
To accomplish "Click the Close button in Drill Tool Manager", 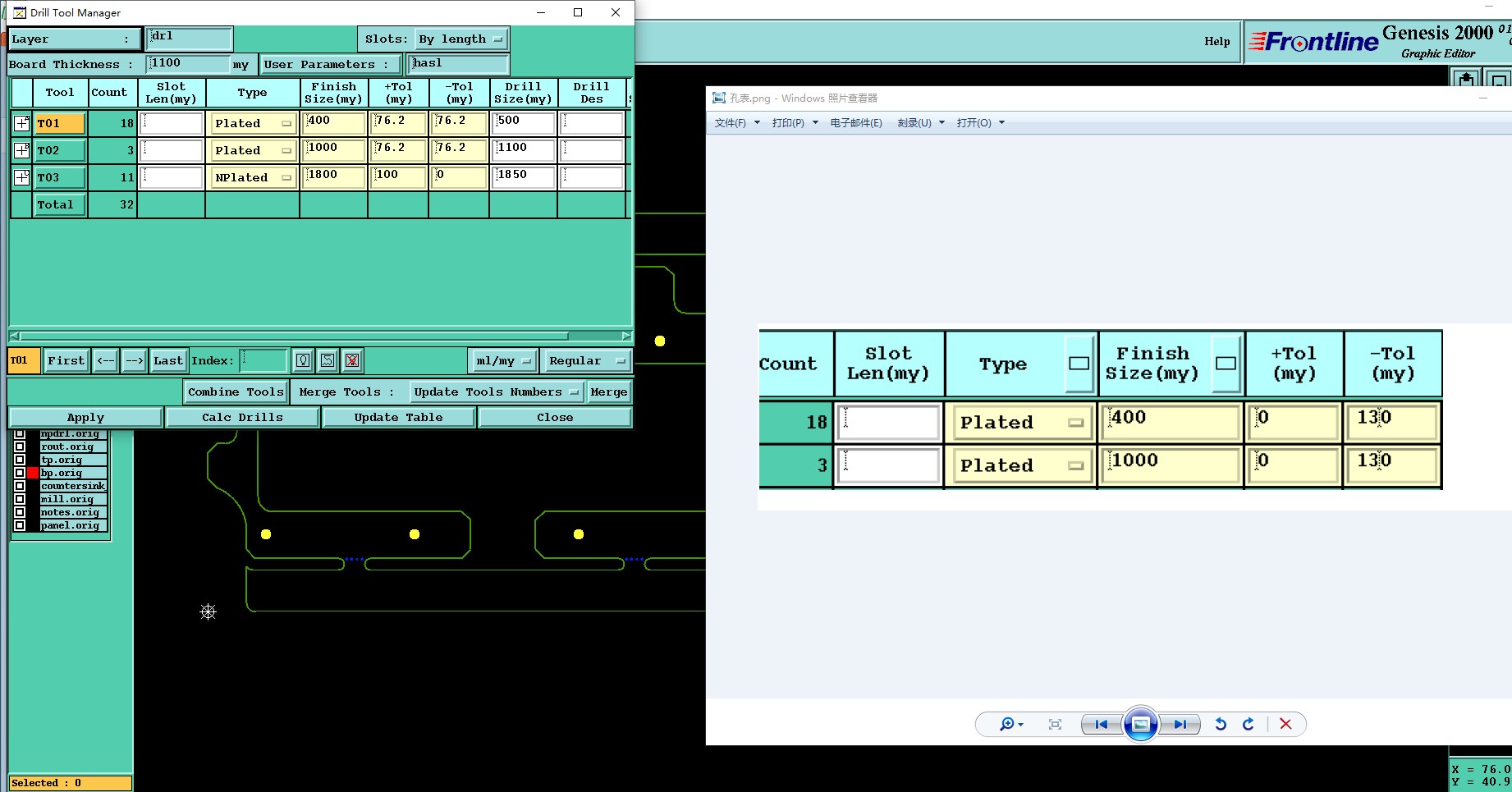I will click(555, 417).
